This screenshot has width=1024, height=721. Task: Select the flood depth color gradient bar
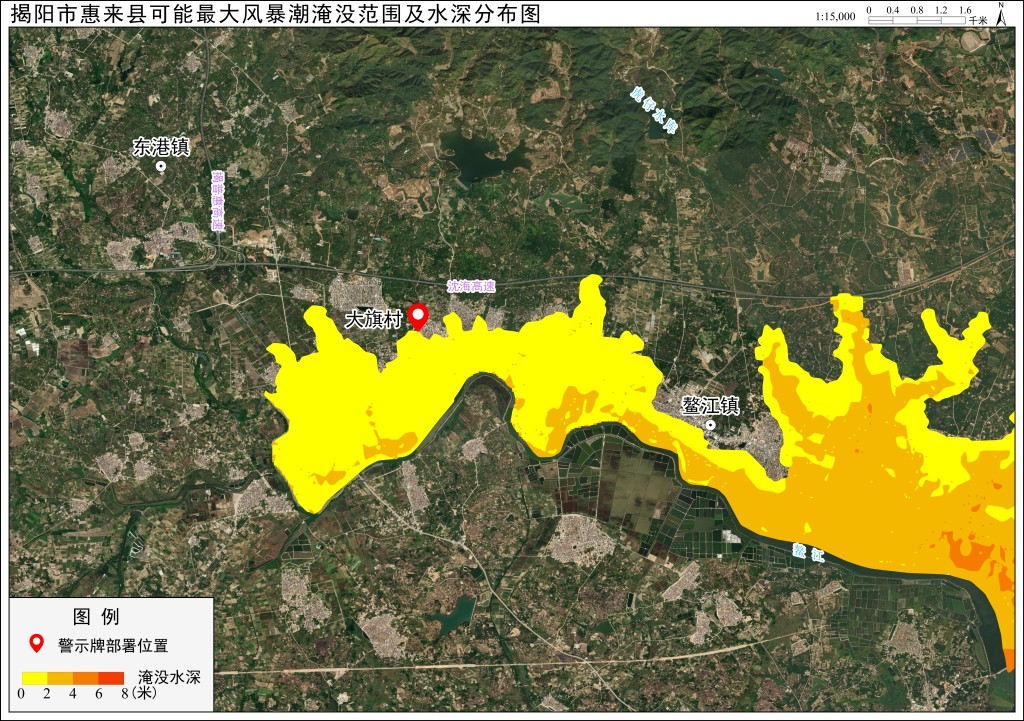point(72,678)
